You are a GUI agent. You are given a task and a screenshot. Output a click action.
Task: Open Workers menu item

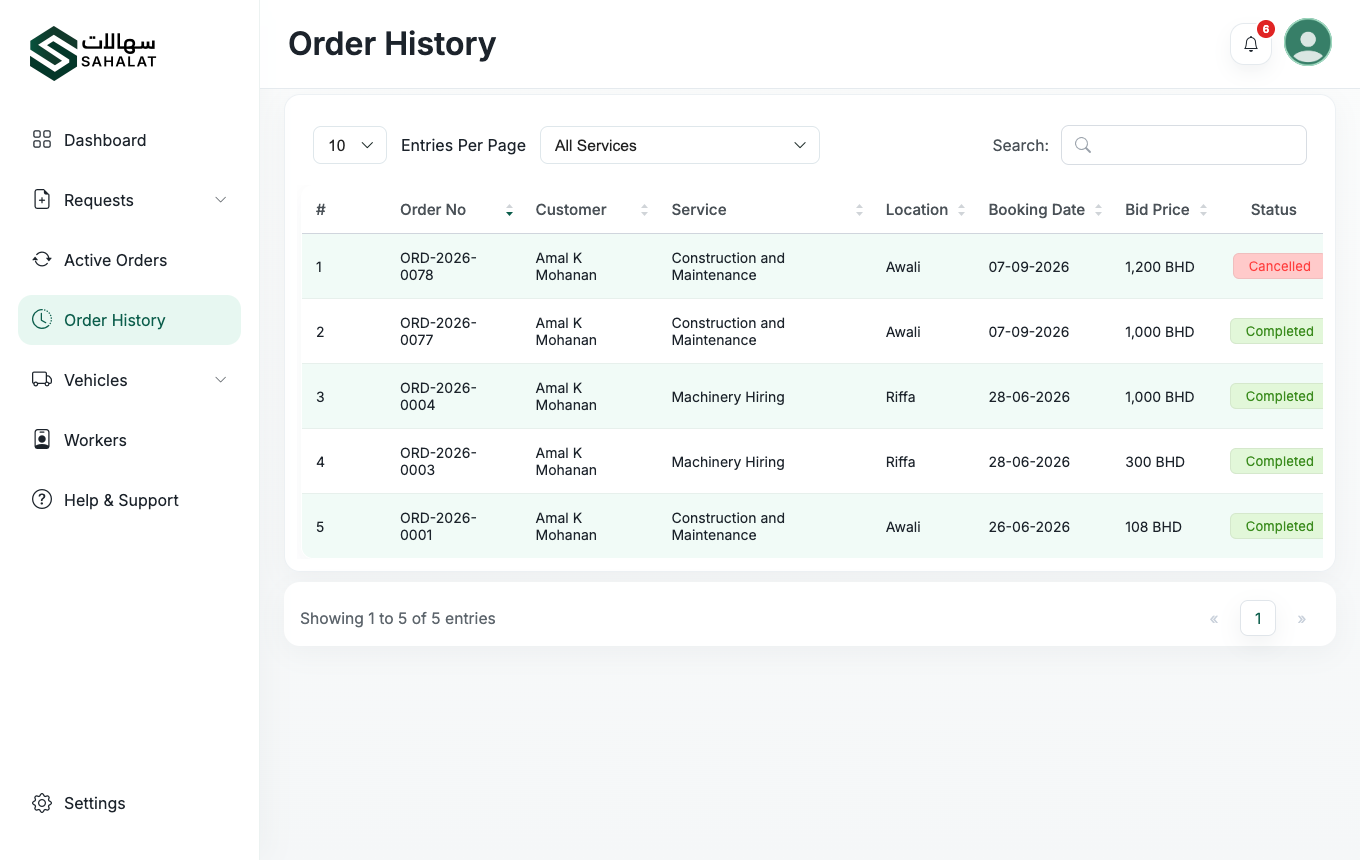(x=130, y=440)
